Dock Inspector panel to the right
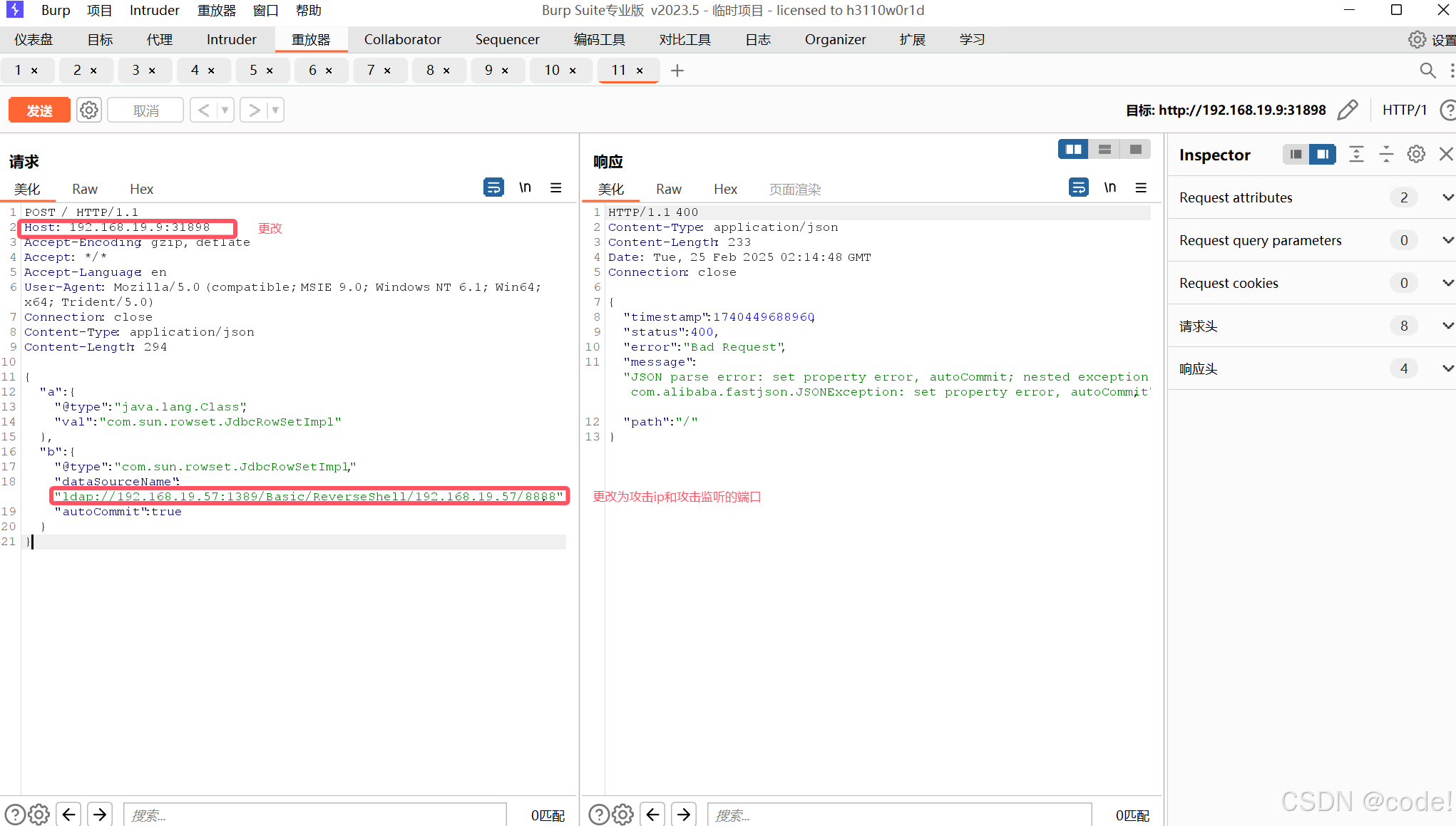This screenshot has width=1456, height=826. point(1323,155)
